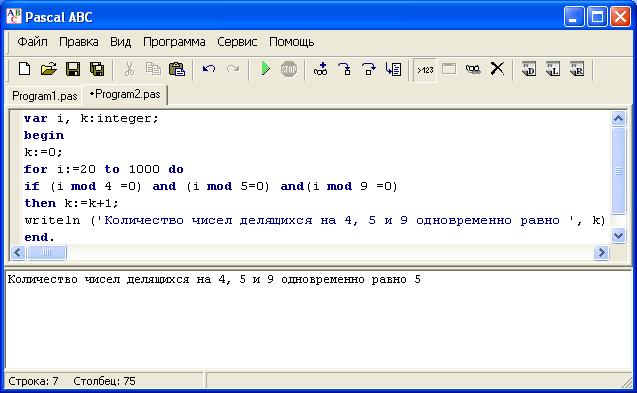Click the horizontal scrollbar left arrow
The image size is (637, 393).
click(x=18, y=253)
